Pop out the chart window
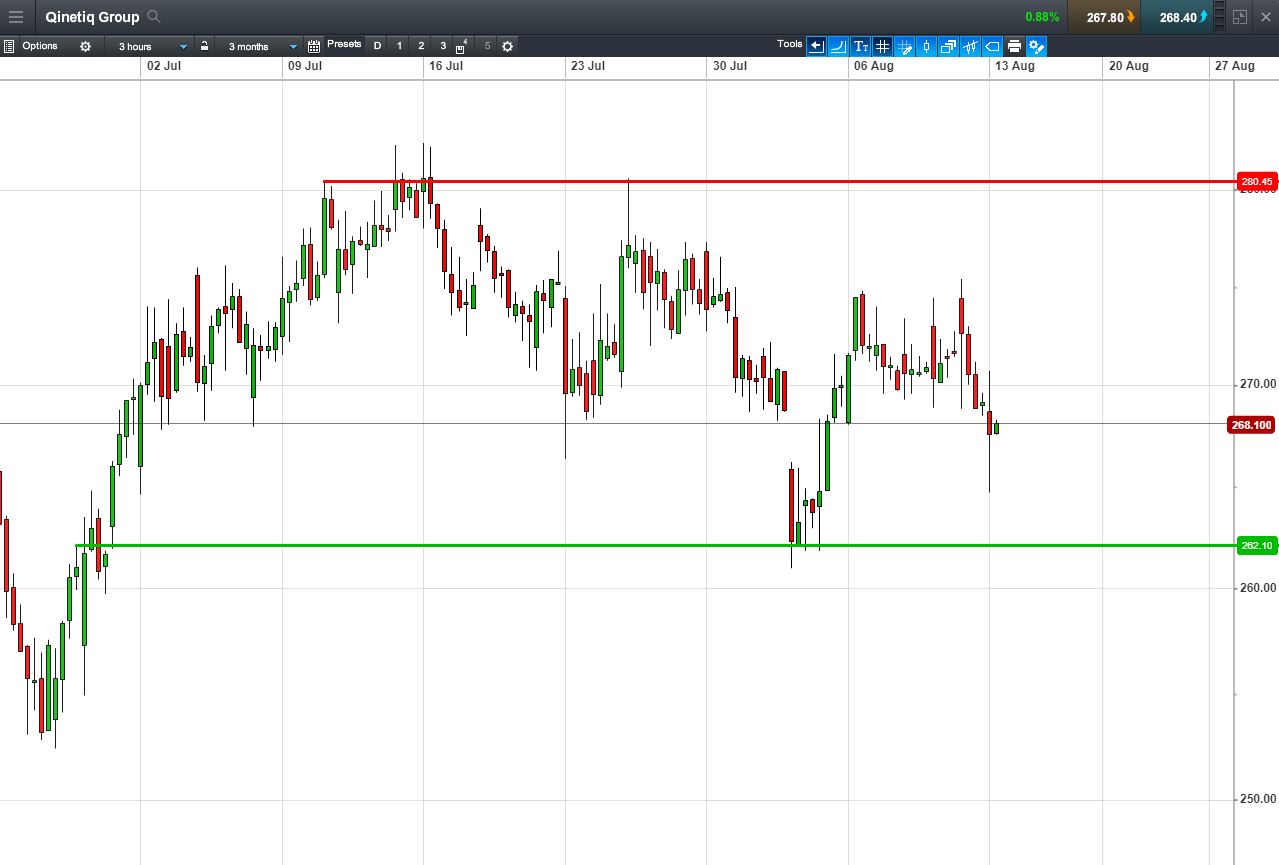Viewport: 1279px width, 865px height. click(x=1240, y=17)
